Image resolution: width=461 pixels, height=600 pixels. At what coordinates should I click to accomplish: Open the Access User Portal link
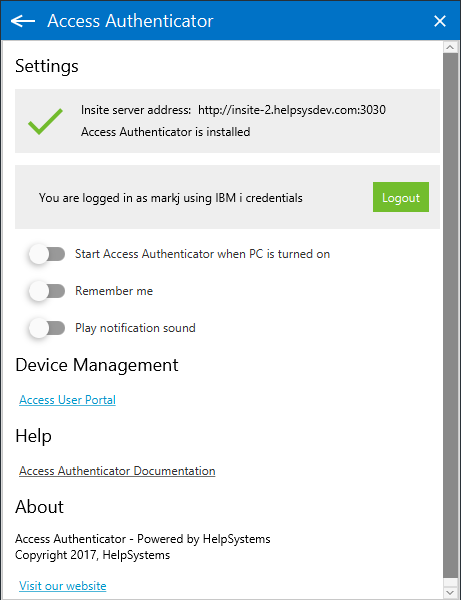67,400
